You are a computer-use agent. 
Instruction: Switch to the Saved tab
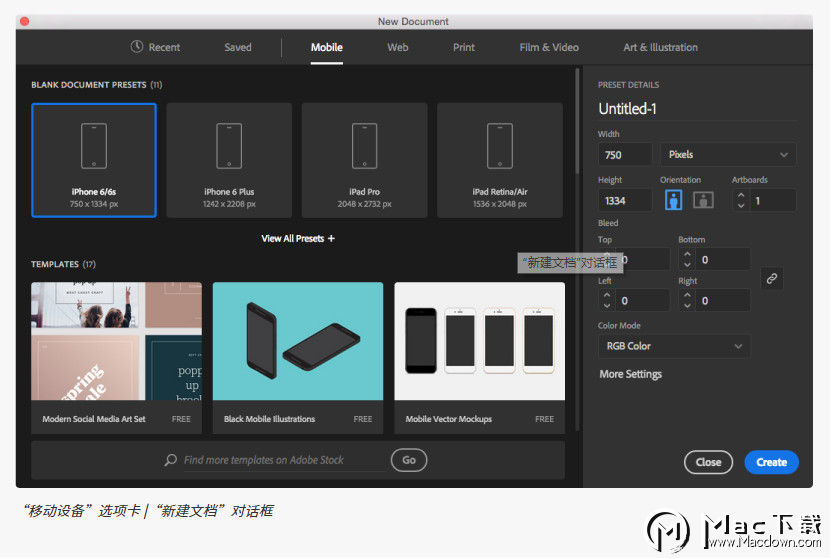237,47
